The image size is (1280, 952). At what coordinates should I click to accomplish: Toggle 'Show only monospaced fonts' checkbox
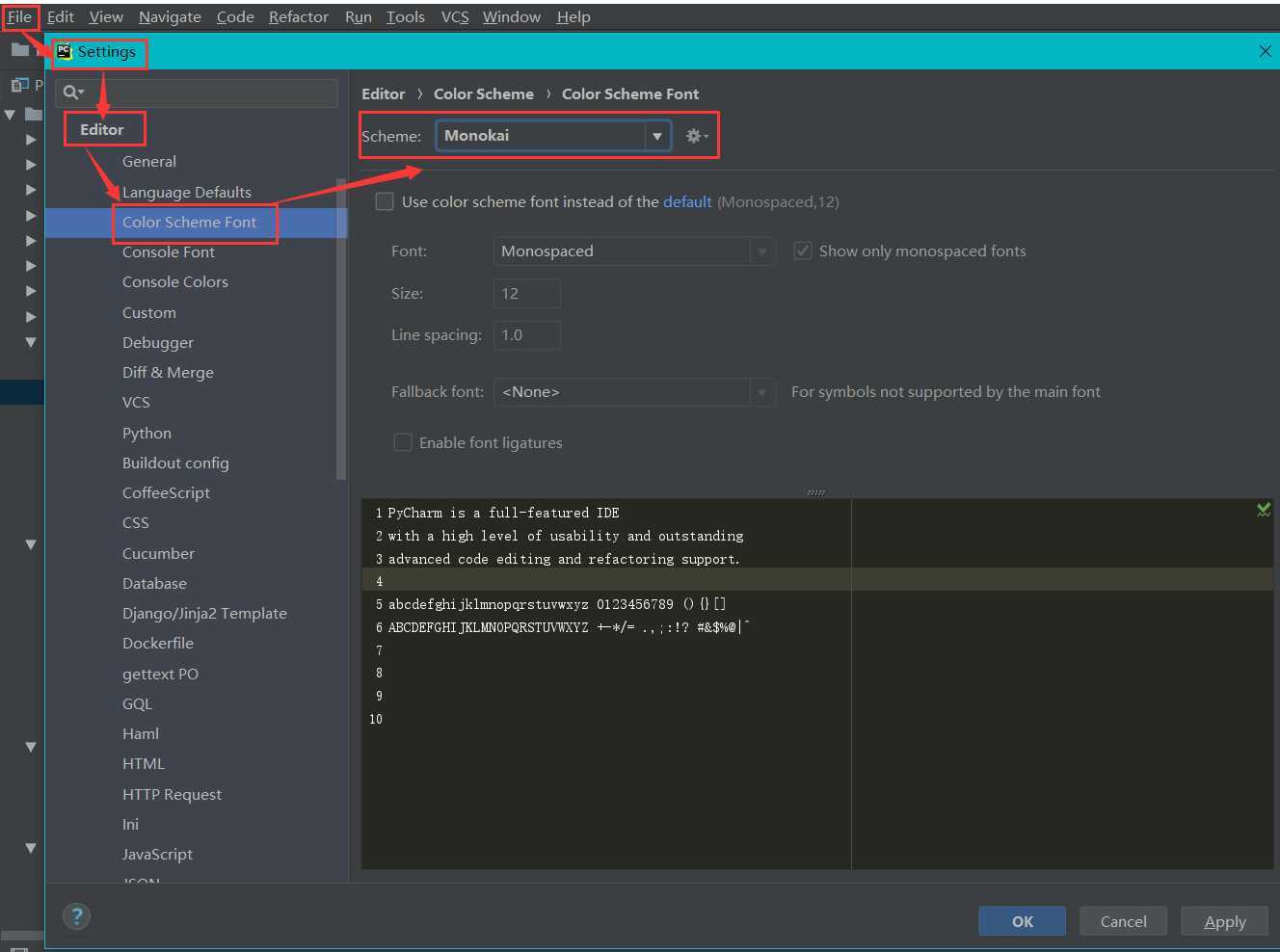coord(802,251)
